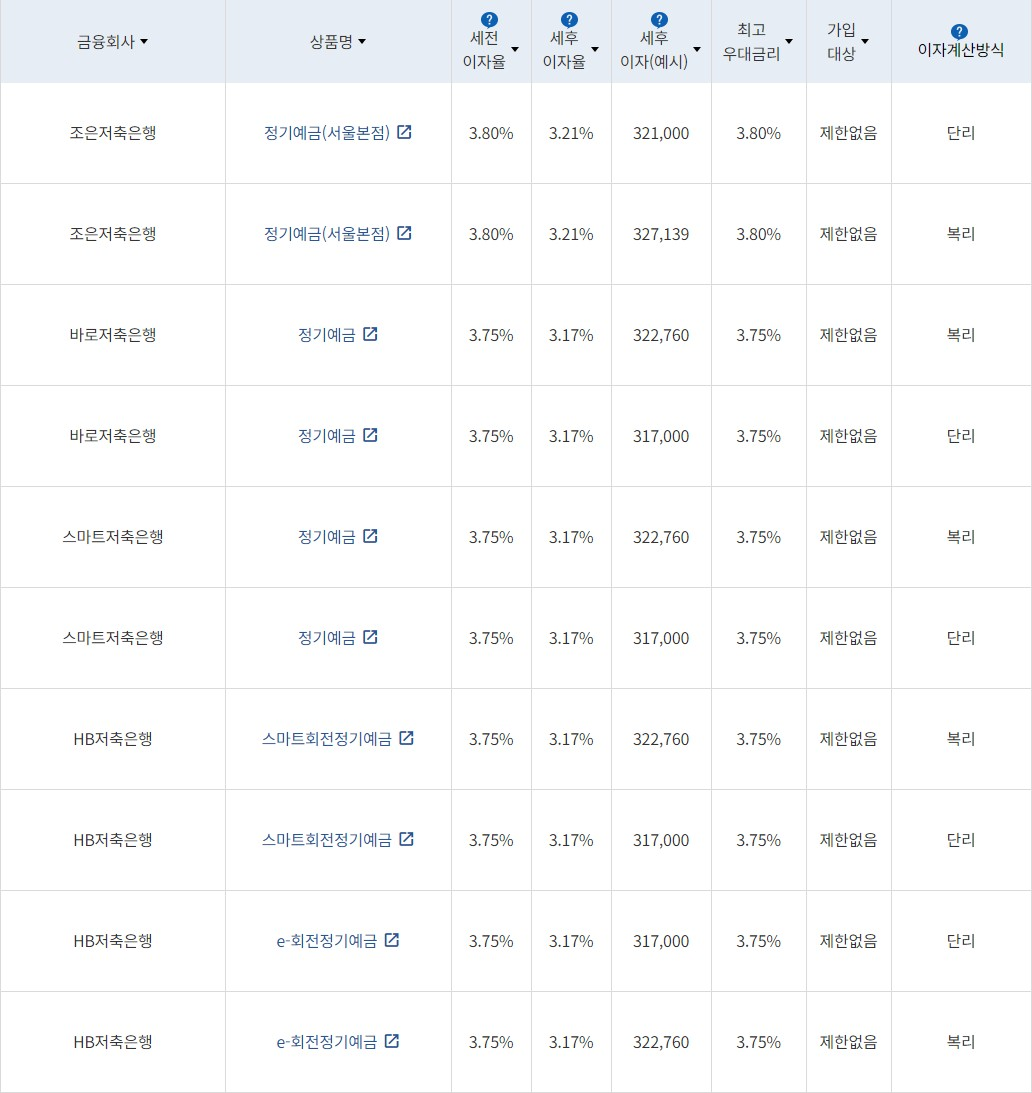Open the 스마트저축은행 정기예금 product link

(x=328, y=536)
